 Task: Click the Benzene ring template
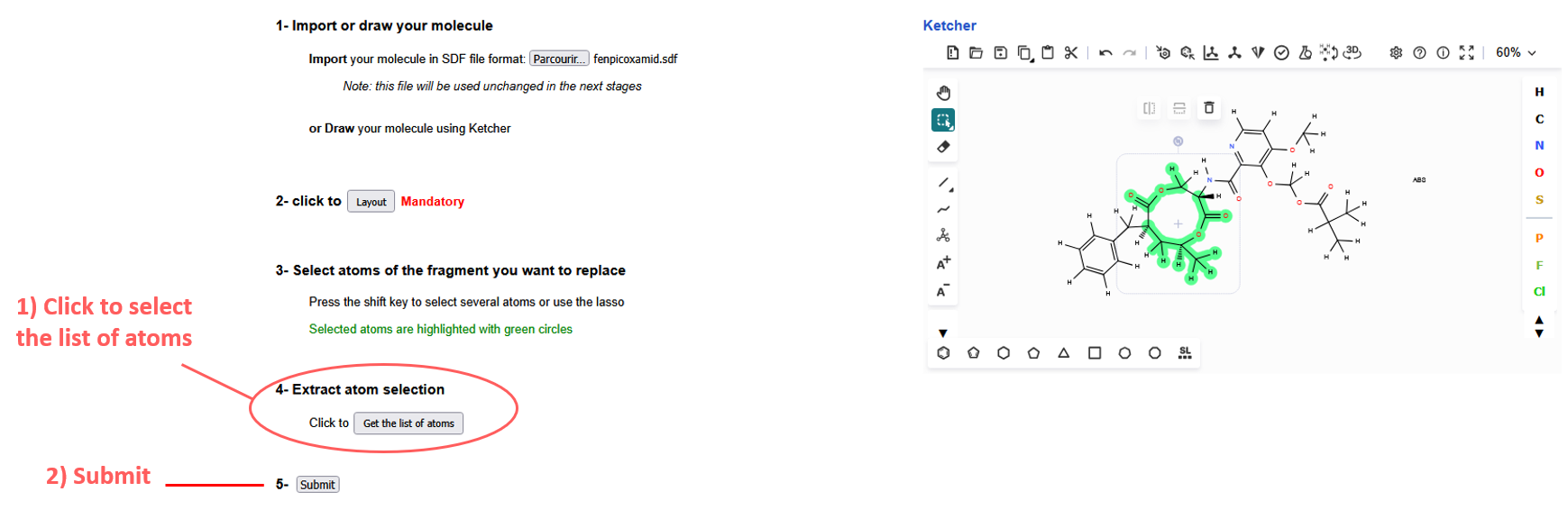943,352
